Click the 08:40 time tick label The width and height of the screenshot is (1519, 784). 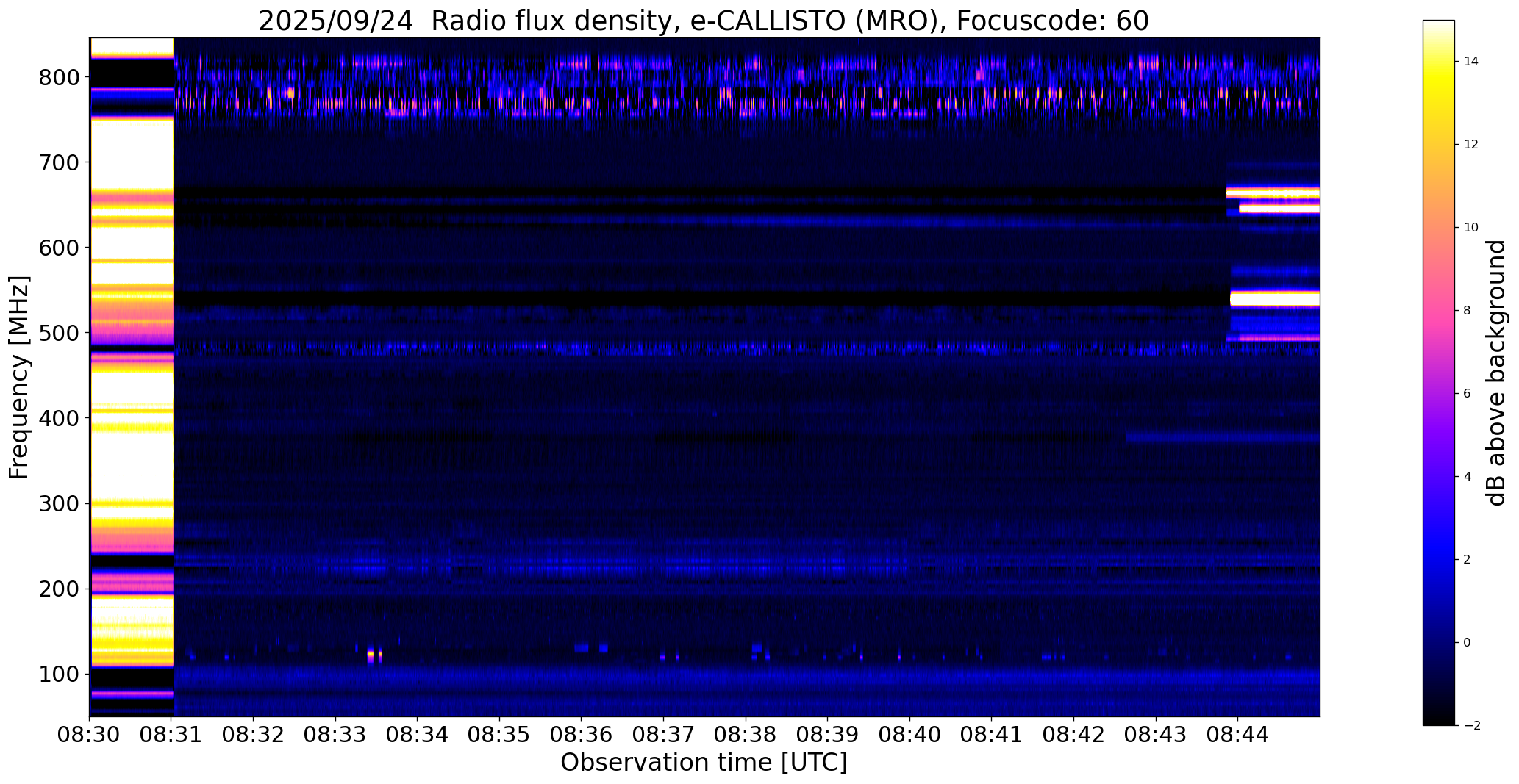coord(909,735)
